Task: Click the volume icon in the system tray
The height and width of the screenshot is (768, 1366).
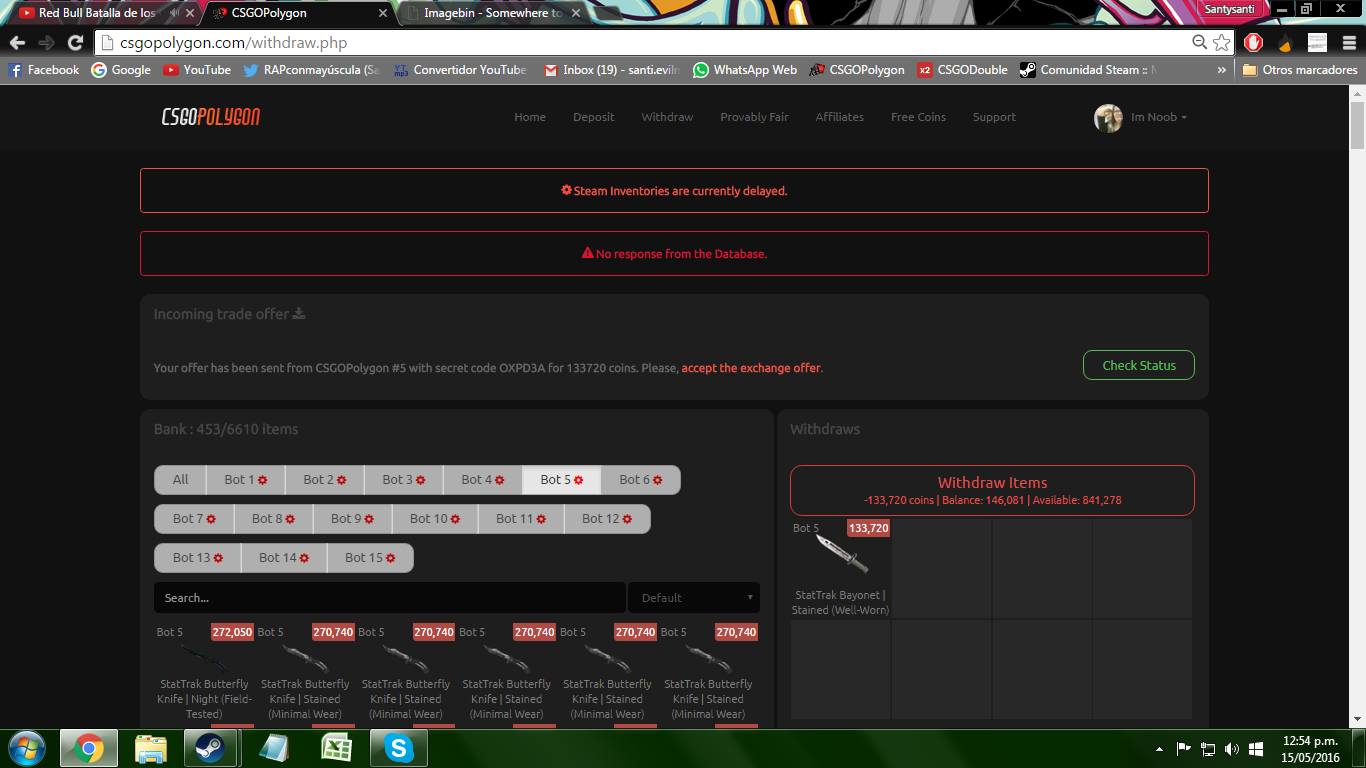Action: point(1231,749)
